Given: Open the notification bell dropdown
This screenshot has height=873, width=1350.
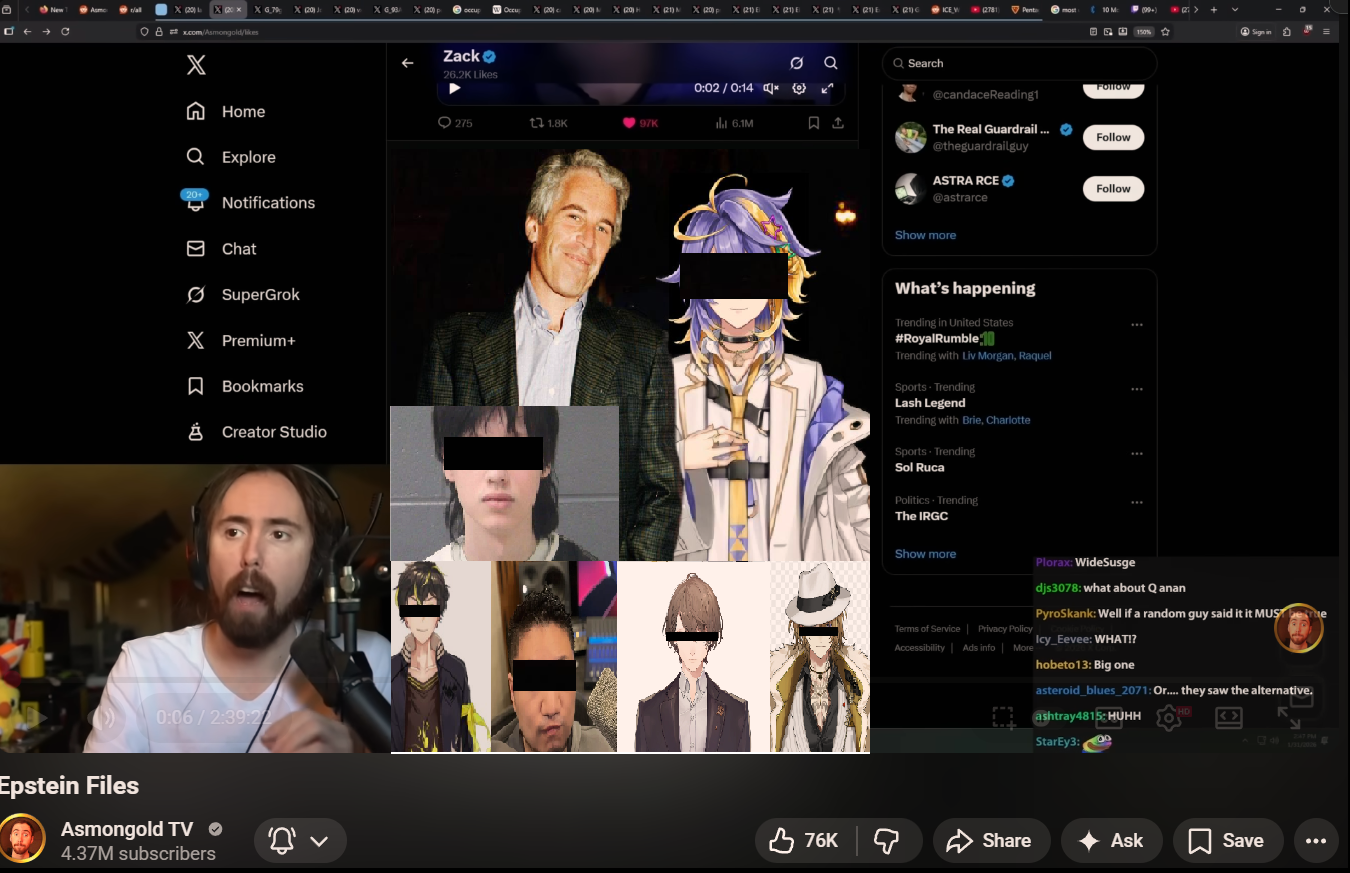Looking at the screenshot, I should (300, 841).
